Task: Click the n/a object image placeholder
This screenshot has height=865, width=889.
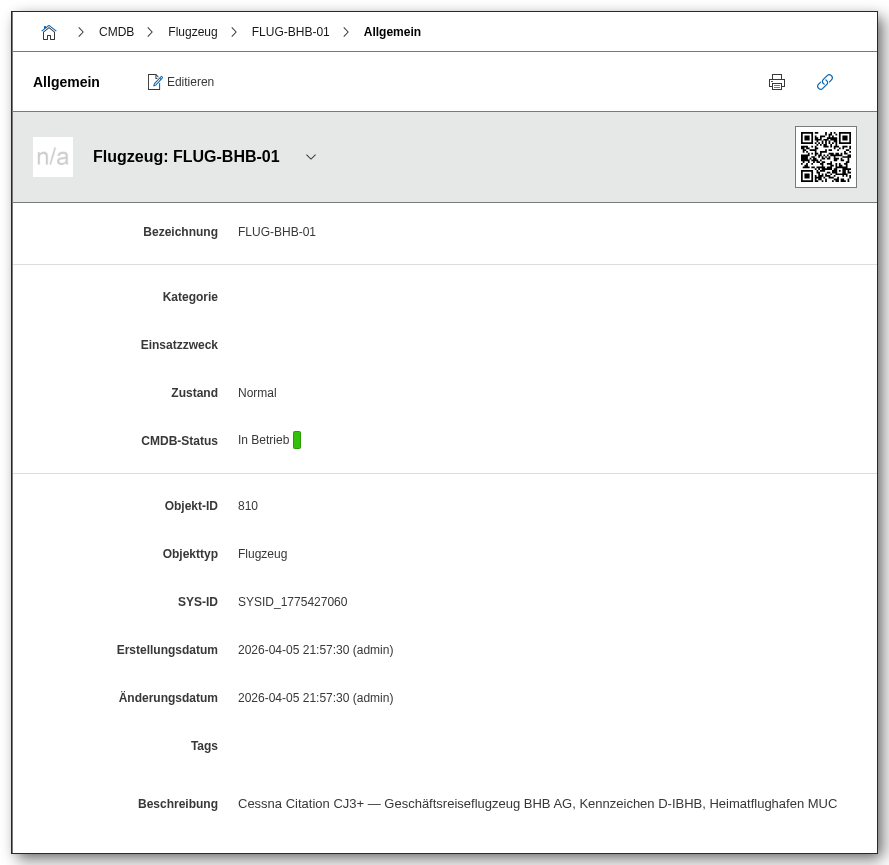Action: point(53,157)
